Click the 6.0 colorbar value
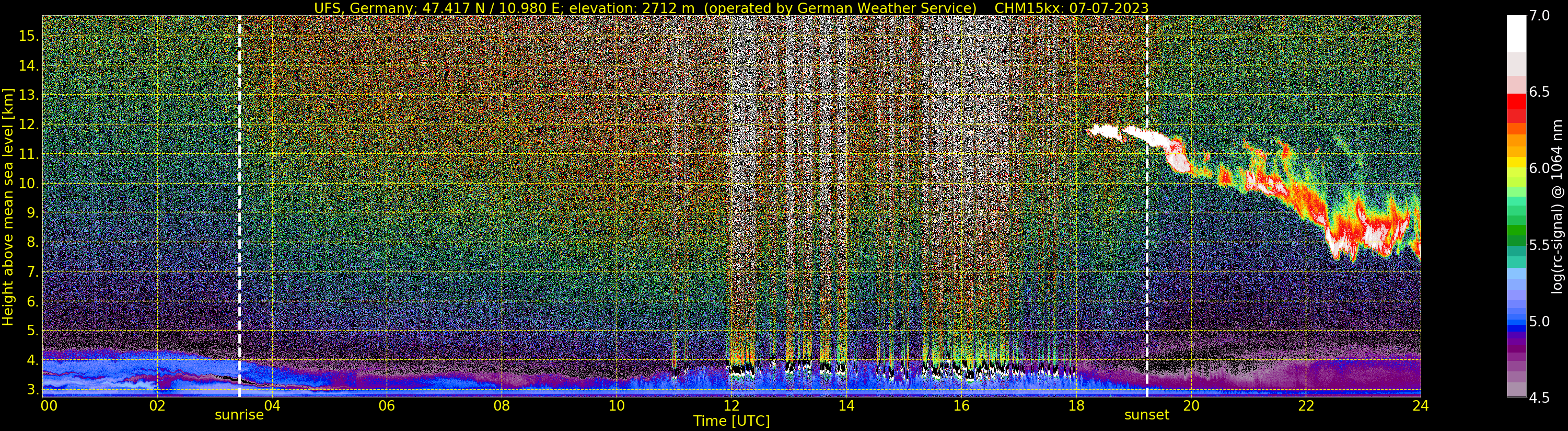 click(x=1539, y=168)
